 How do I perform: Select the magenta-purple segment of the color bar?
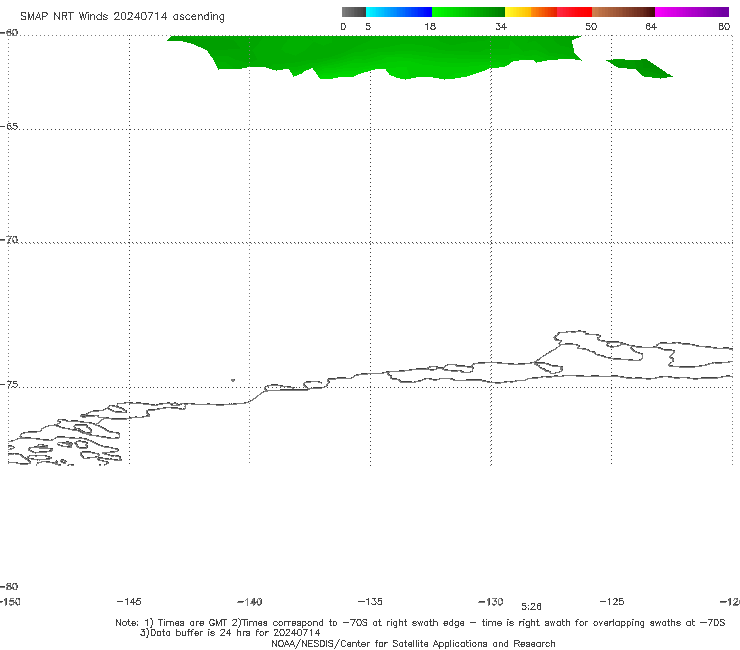(x=692, y=12)
